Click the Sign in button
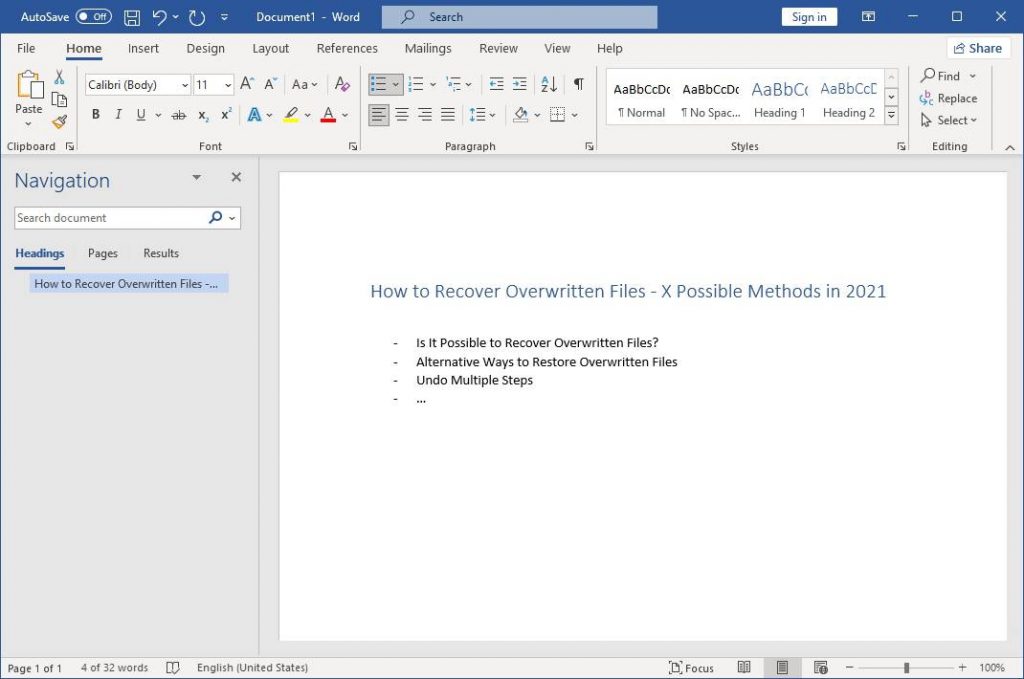Viewport: 1024px width, 679px height. coord(808,16)
